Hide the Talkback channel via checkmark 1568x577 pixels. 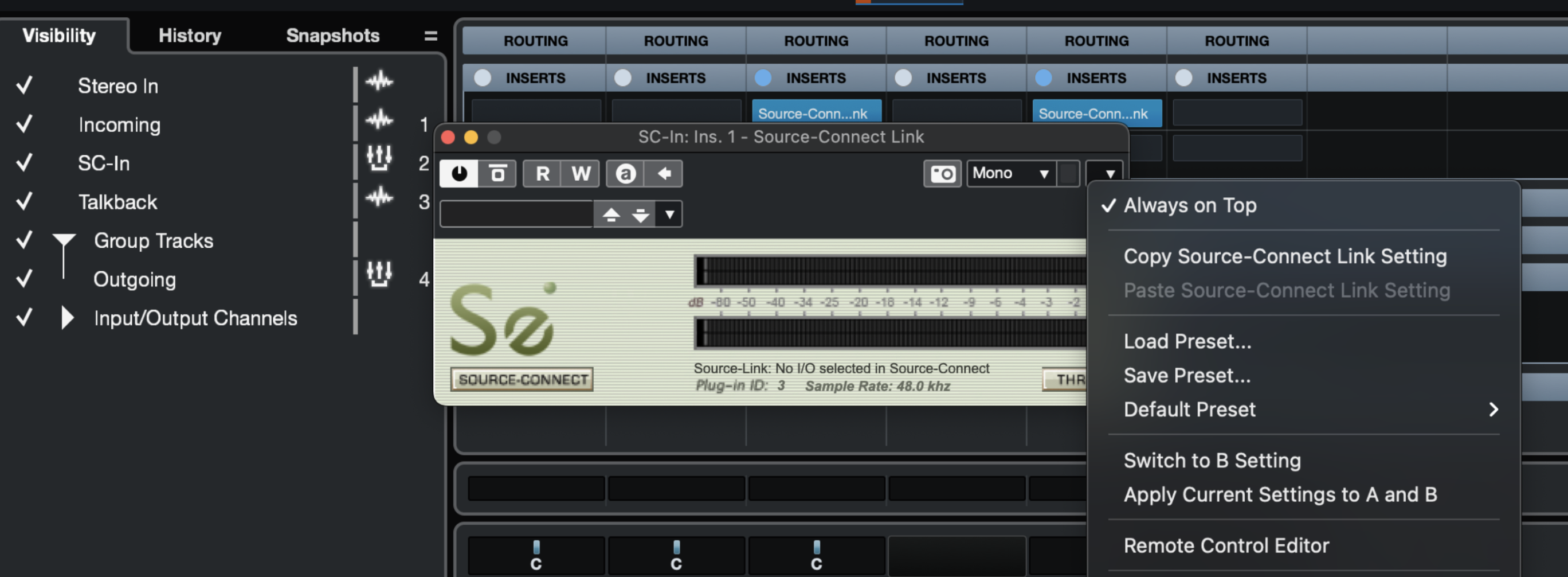click(x=24, y=201)
